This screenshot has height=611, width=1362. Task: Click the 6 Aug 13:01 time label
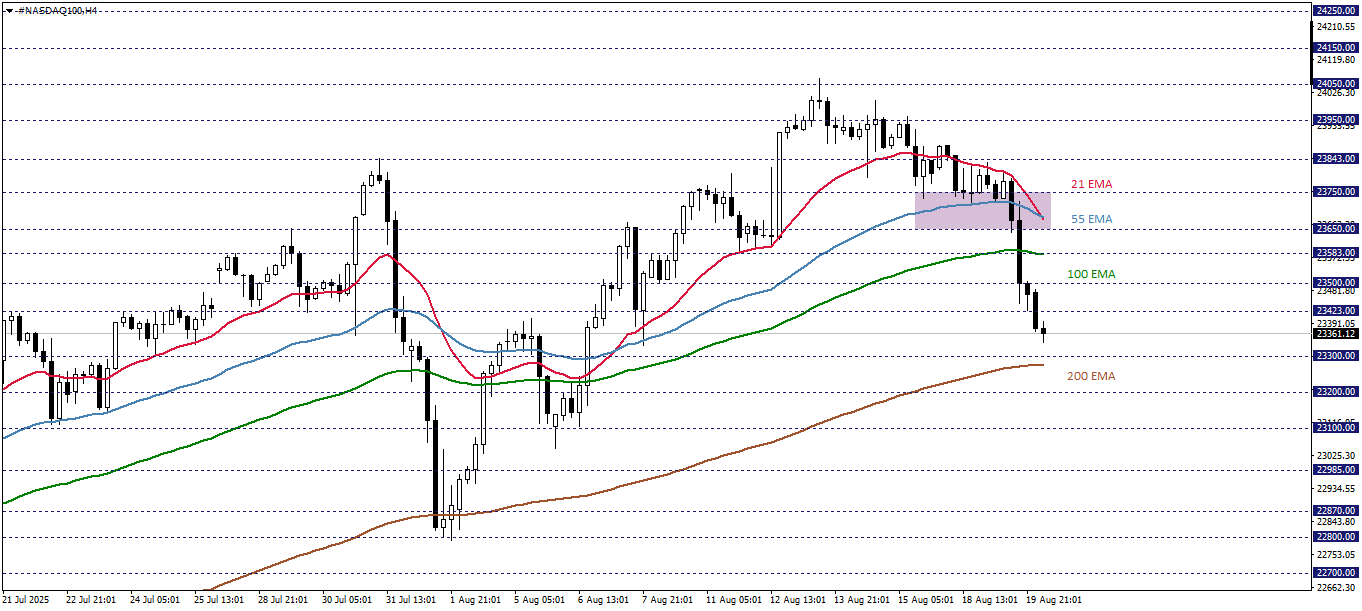602,600
